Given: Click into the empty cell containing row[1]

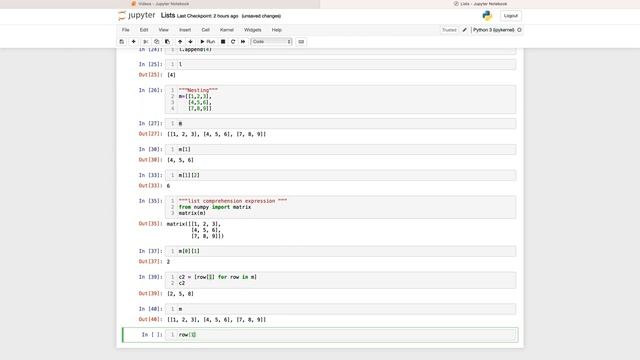Looking at the screenshot, I should pos(340,335).
